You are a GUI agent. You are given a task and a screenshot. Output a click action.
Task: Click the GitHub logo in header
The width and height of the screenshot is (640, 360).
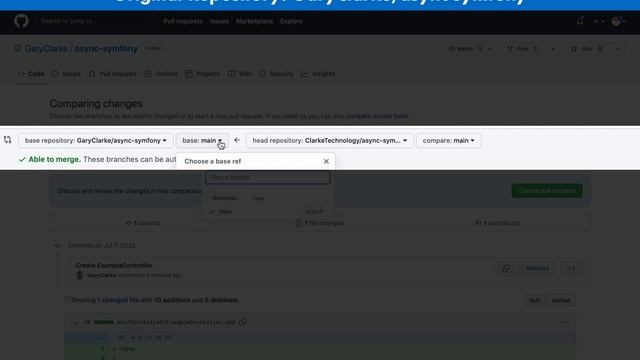[21, 20]
